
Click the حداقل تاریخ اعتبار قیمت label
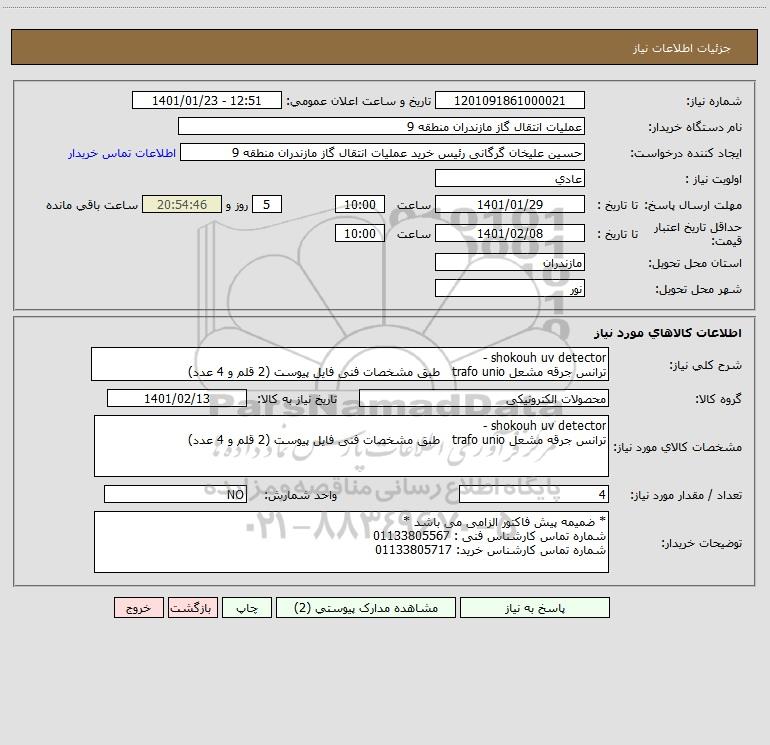pyautogui.click(x=698, y=234)
